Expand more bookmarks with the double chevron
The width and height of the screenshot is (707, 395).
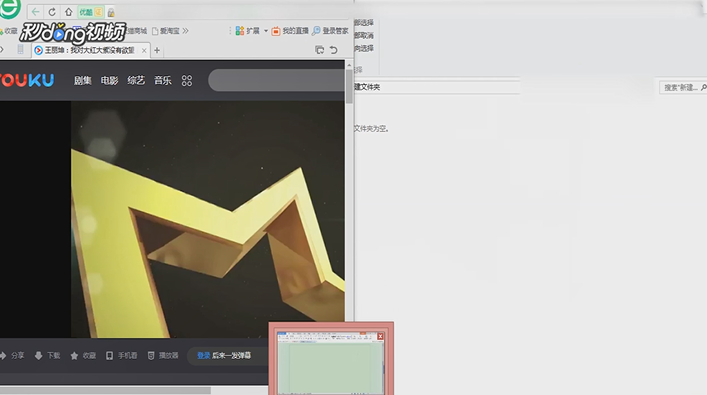(x=185, y=31)
